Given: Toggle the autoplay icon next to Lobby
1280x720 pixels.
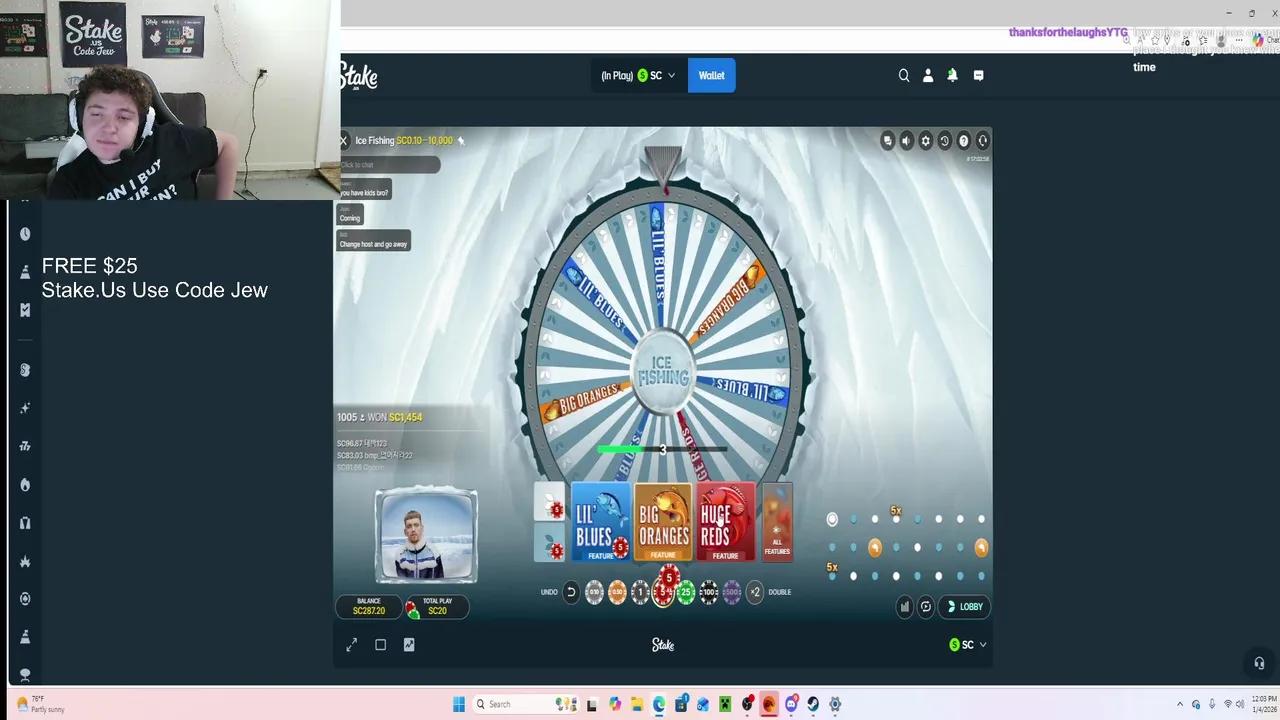Looking at the screenshot, I should coord(926,607).
